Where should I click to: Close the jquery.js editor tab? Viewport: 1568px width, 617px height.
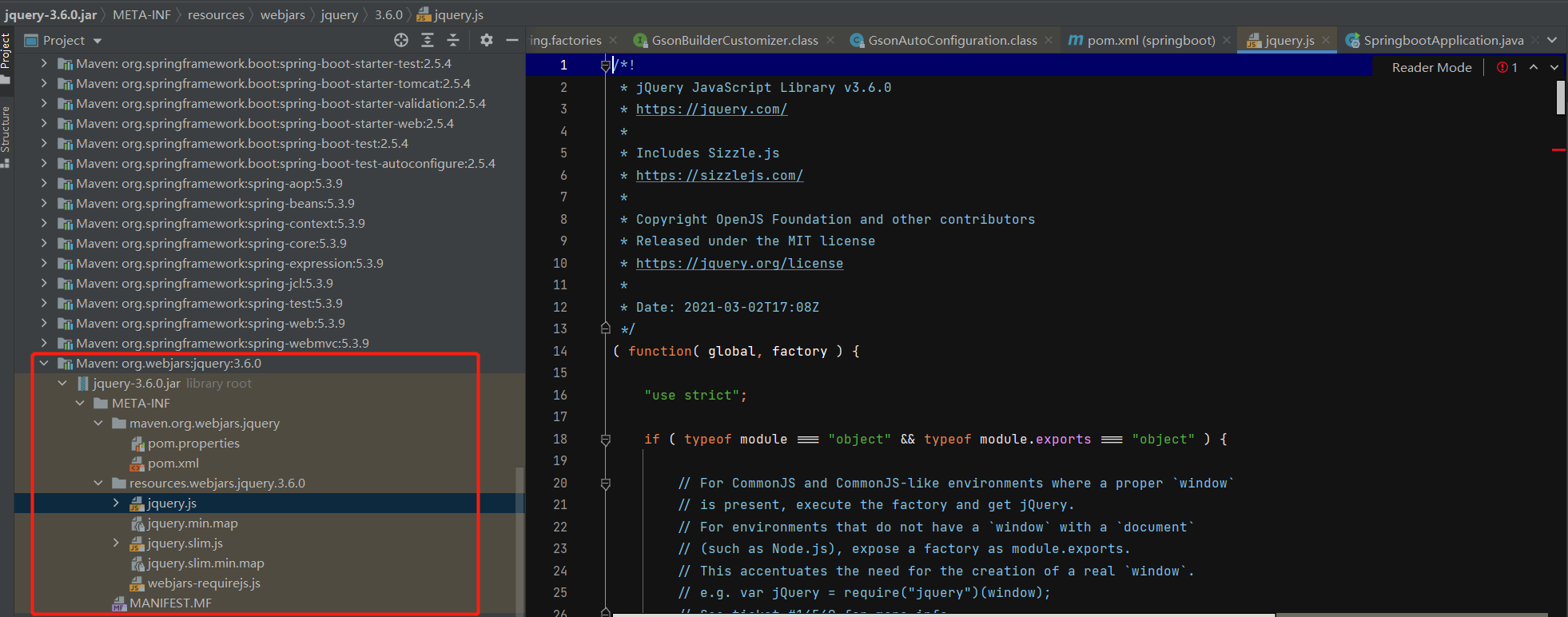coord(1326,40)
